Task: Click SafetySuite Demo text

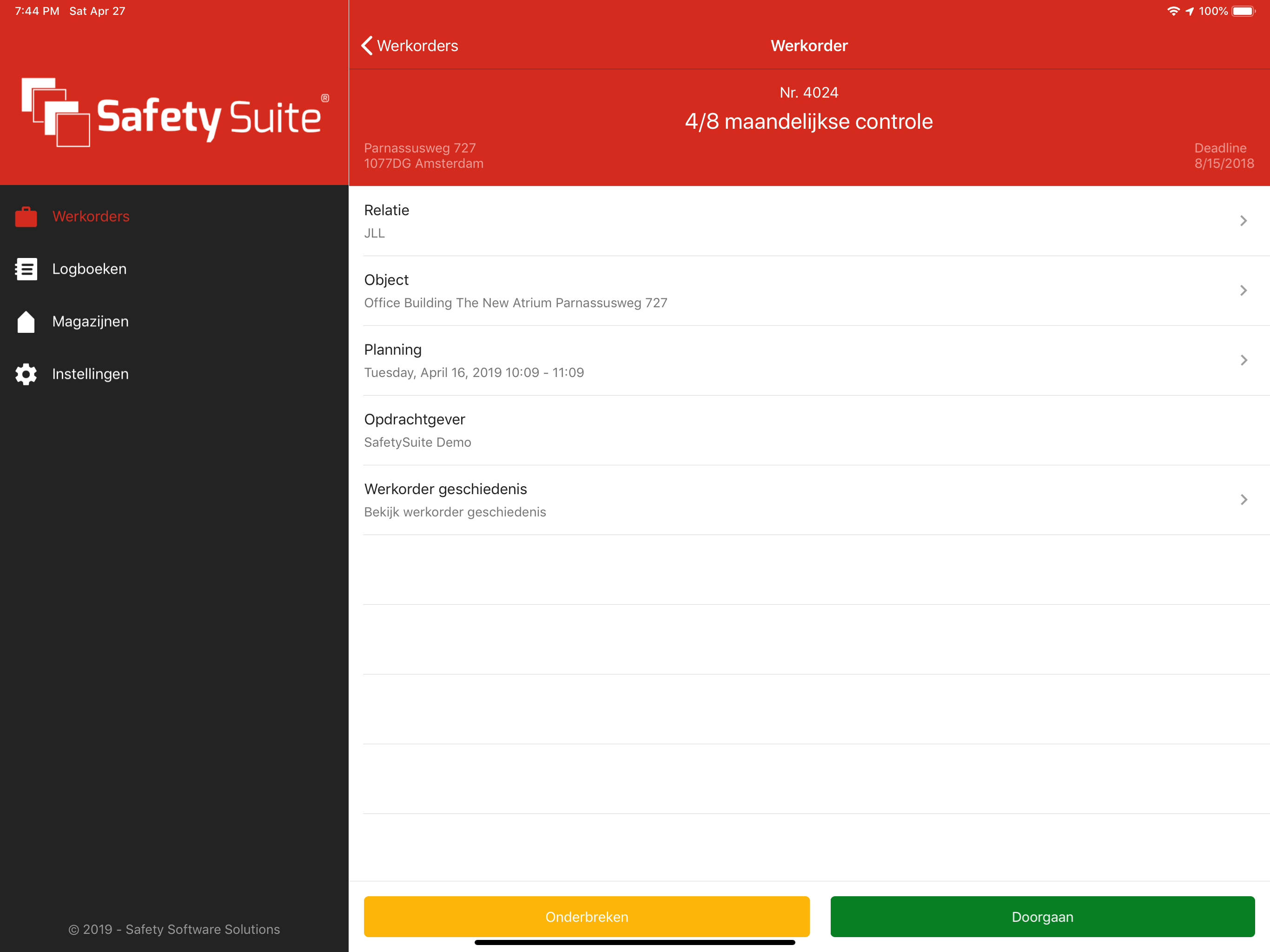Action: pos(417,442)
